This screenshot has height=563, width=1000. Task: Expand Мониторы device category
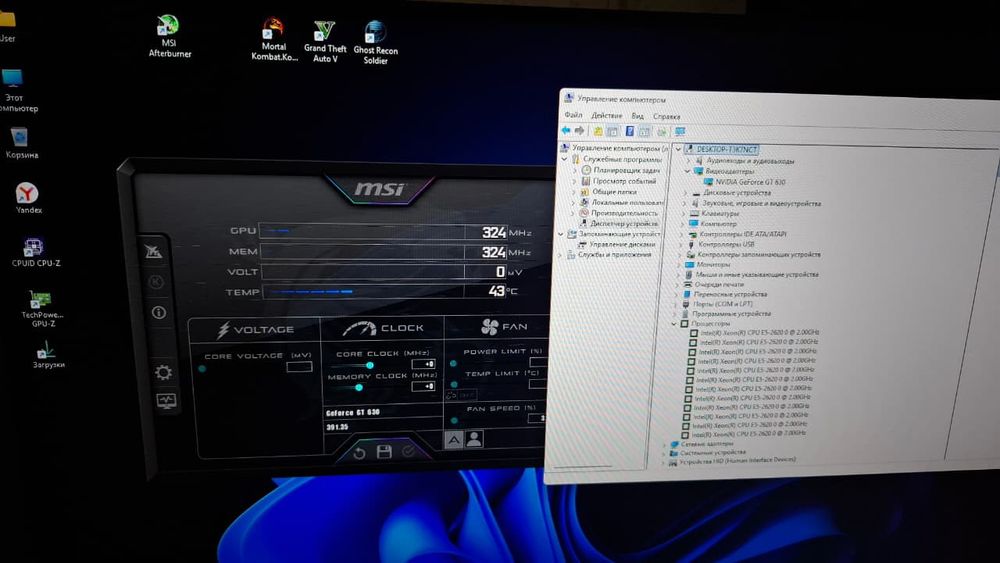680,264
